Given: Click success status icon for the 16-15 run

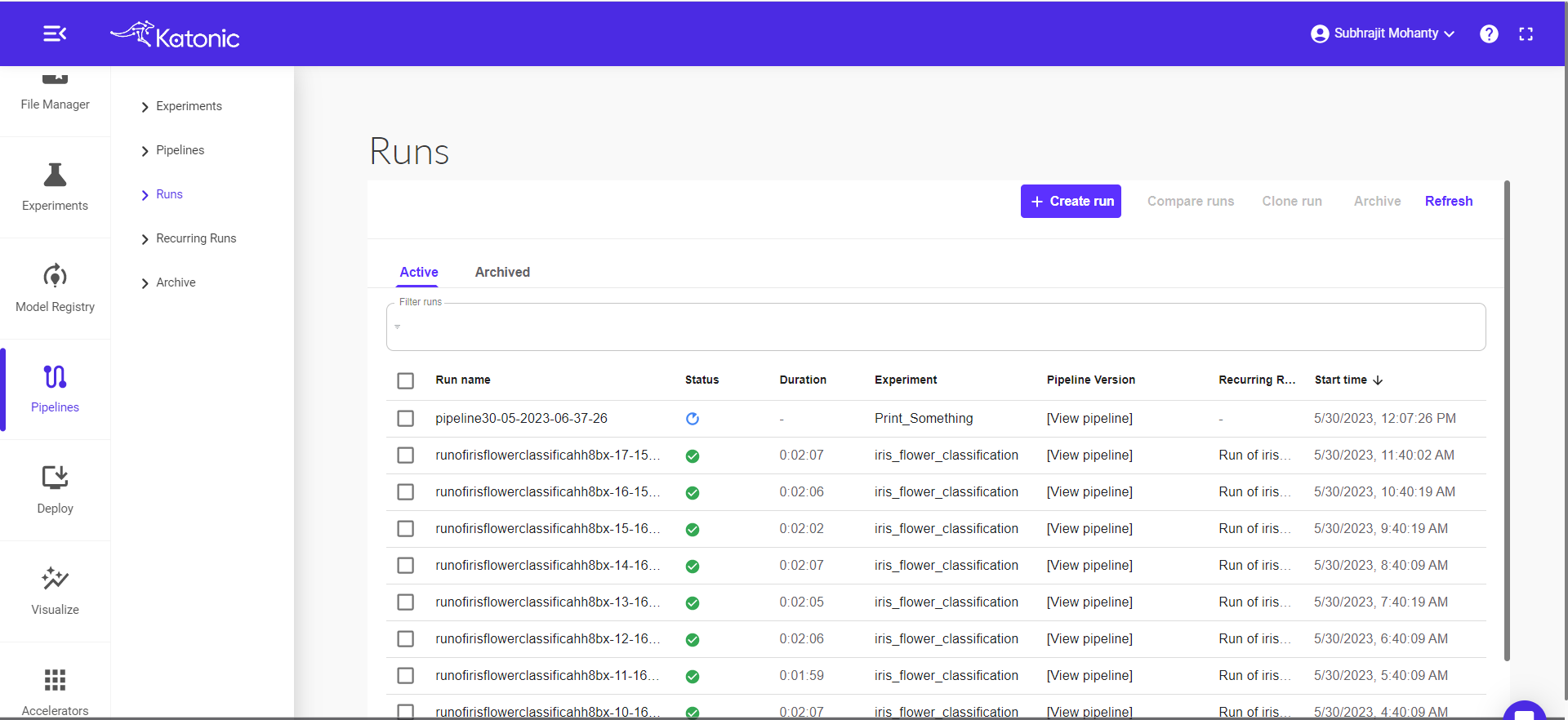Looking at the screenshot, I should point(693,492).
